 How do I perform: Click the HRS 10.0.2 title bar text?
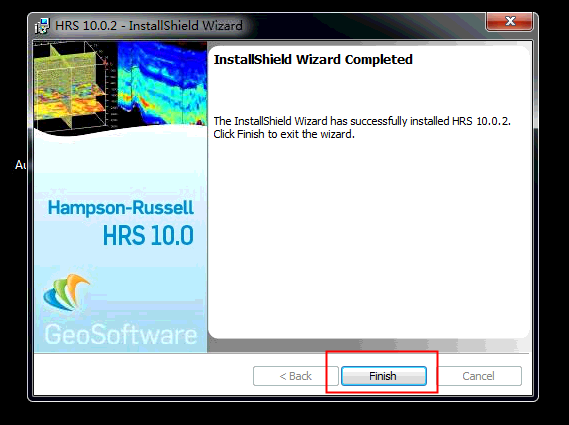[x=149, y=26]
